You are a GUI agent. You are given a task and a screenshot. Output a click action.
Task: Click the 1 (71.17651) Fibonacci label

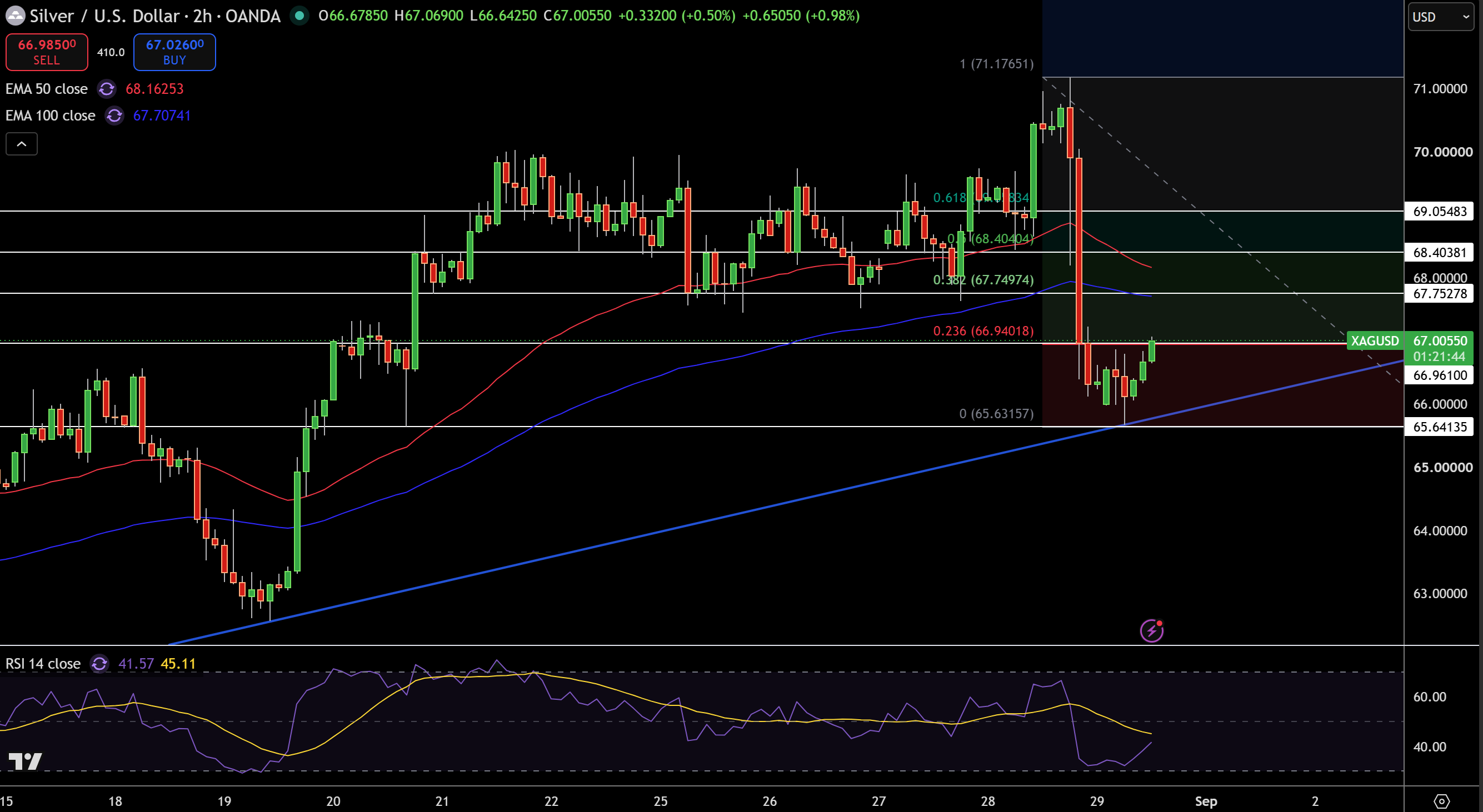pyautogui.click(x=996, y=64)
